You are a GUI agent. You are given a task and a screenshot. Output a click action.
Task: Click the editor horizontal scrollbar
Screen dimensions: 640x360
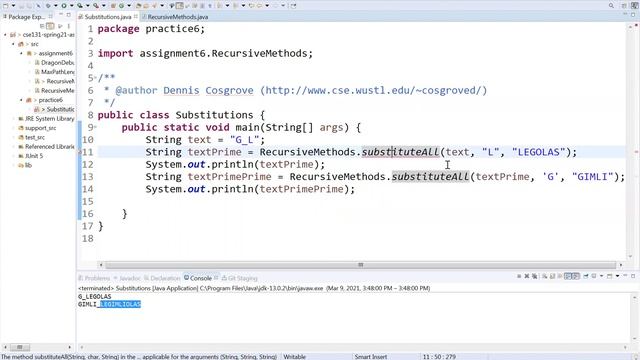point(360,265)
